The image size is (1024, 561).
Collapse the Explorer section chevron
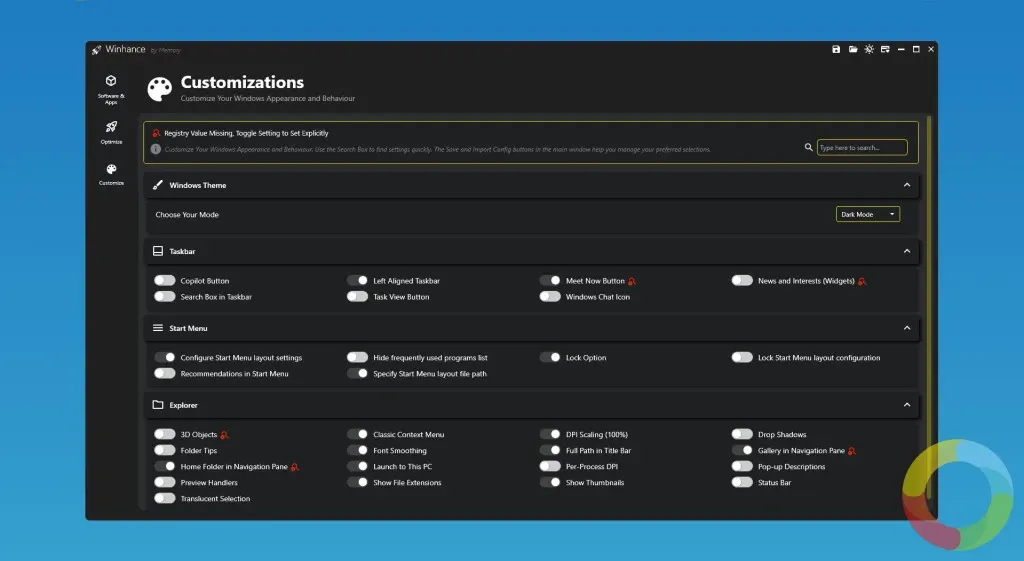[906, 405]
